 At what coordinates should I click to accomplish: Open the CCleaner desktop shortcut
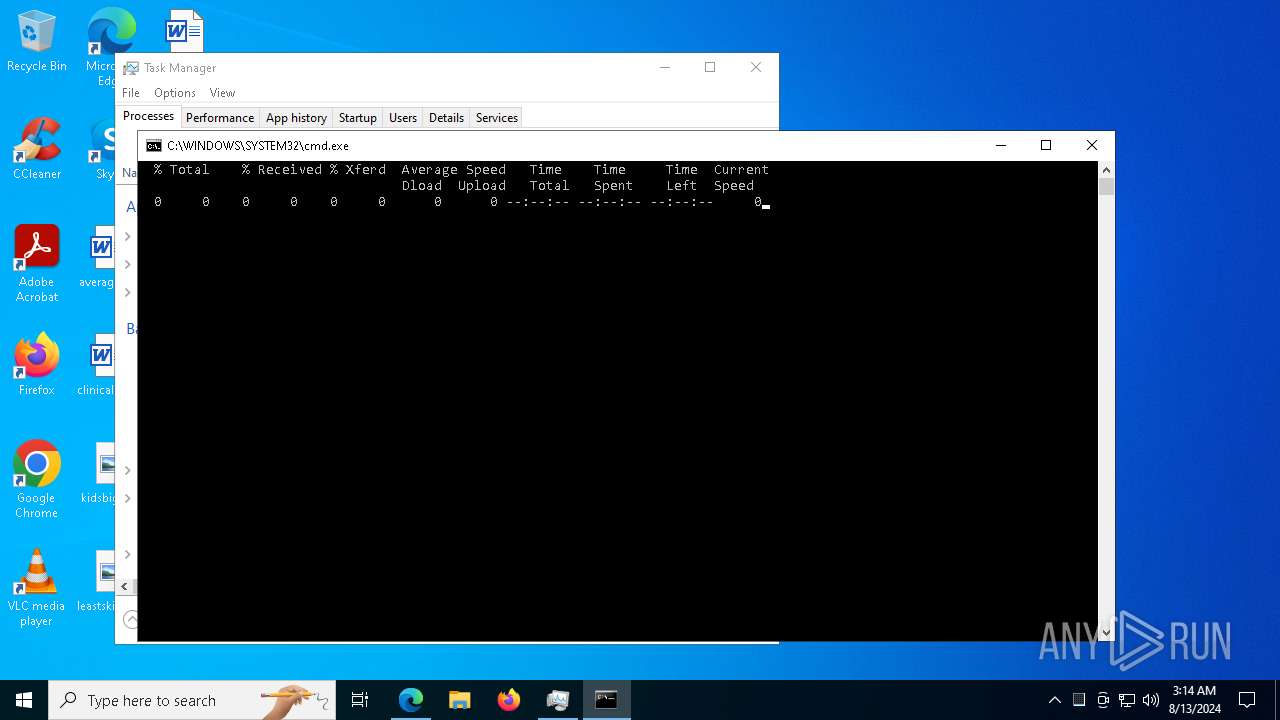click(x=37, y=150)
